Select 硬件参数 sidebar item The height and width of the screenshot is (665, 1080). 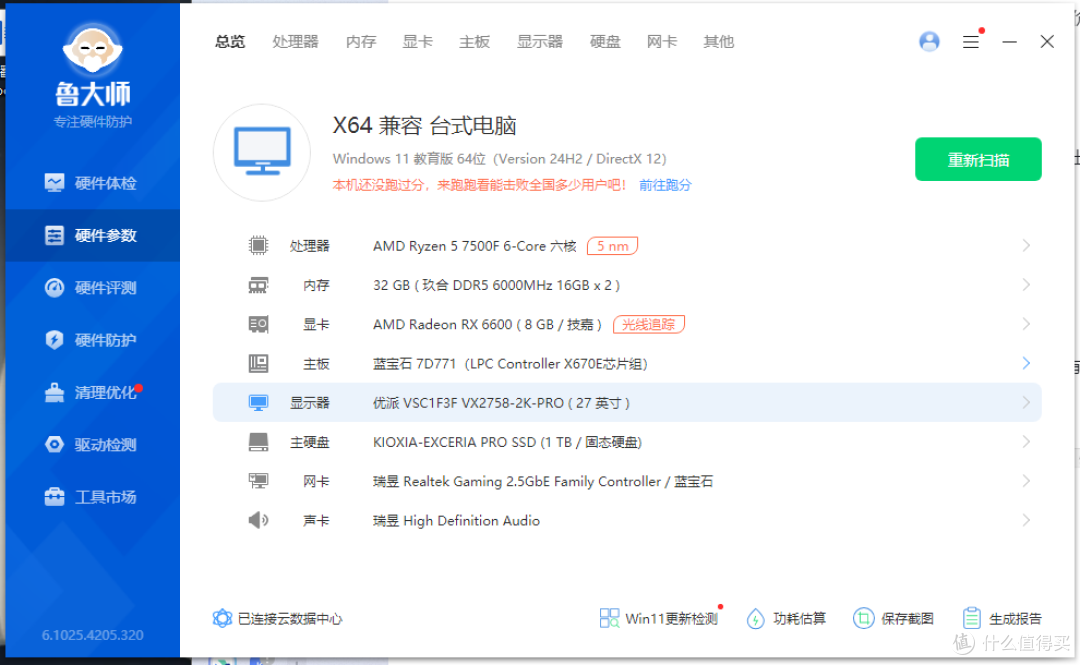[x=92, y=236]
